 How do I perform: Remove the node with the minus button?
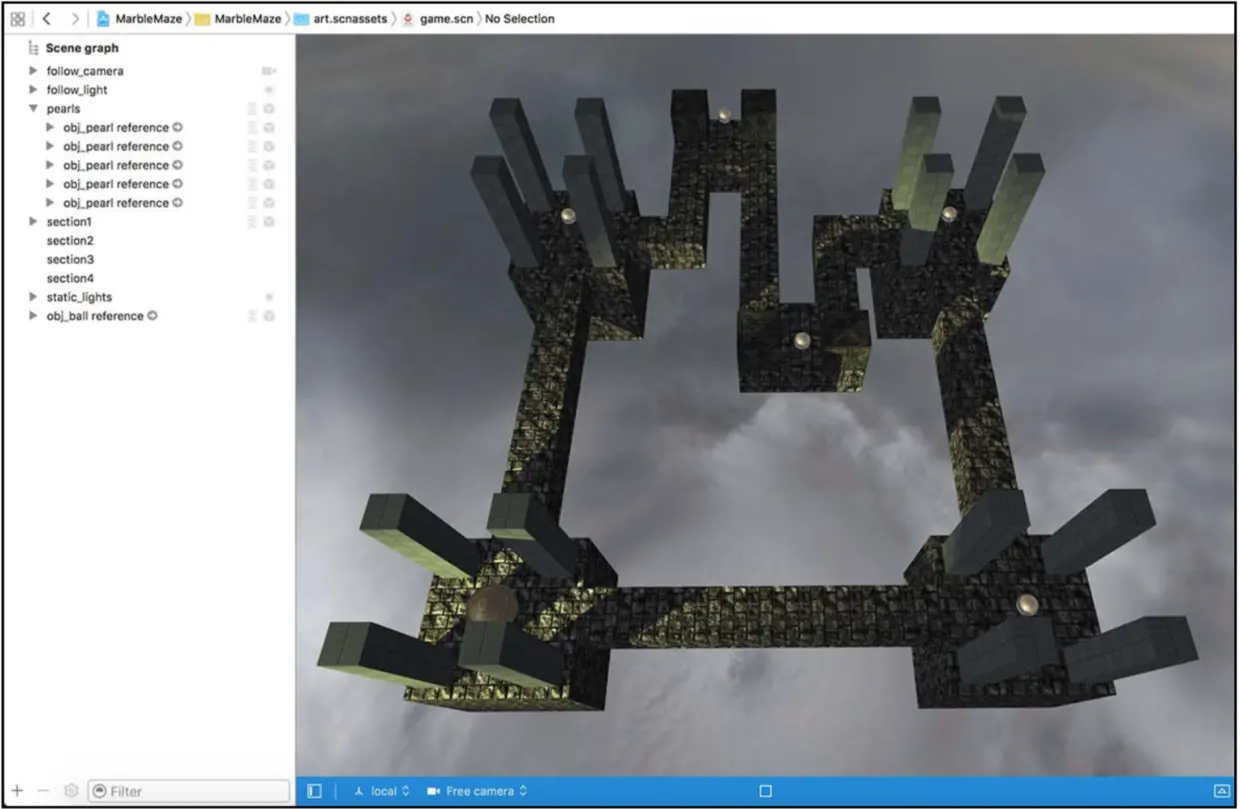click(x=43, y=791)
